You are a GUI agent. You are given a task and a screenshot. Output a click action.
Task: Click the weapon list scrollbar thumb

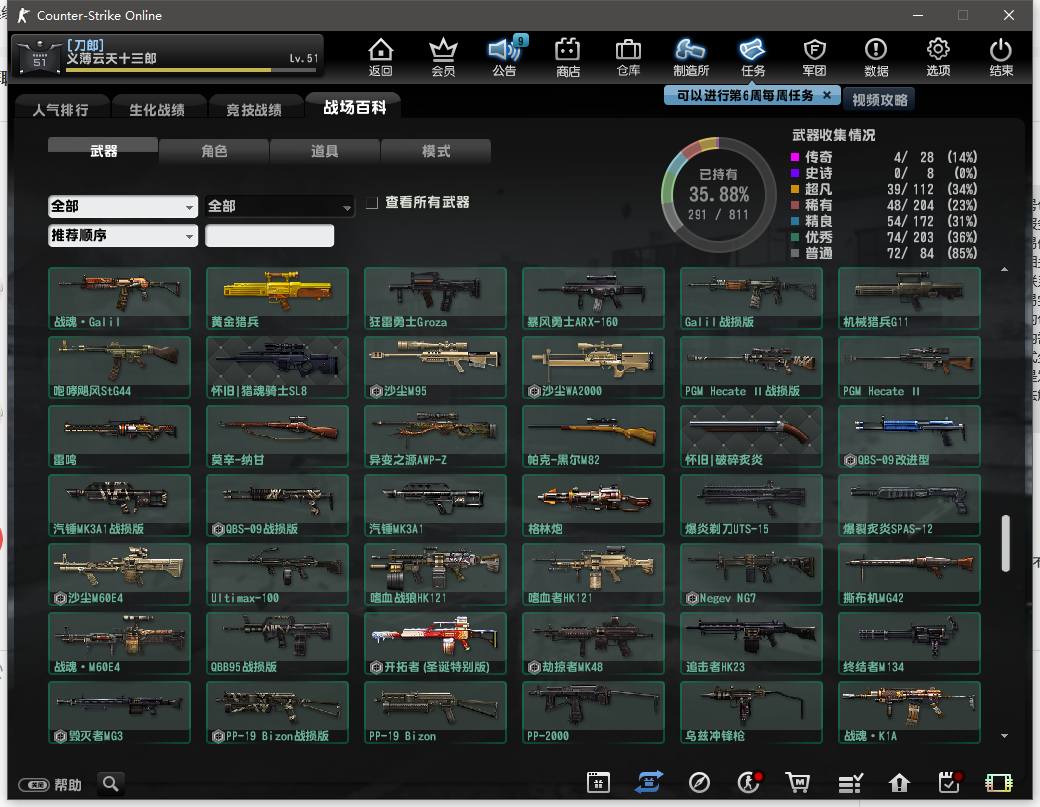click(x=1006, y=542)
